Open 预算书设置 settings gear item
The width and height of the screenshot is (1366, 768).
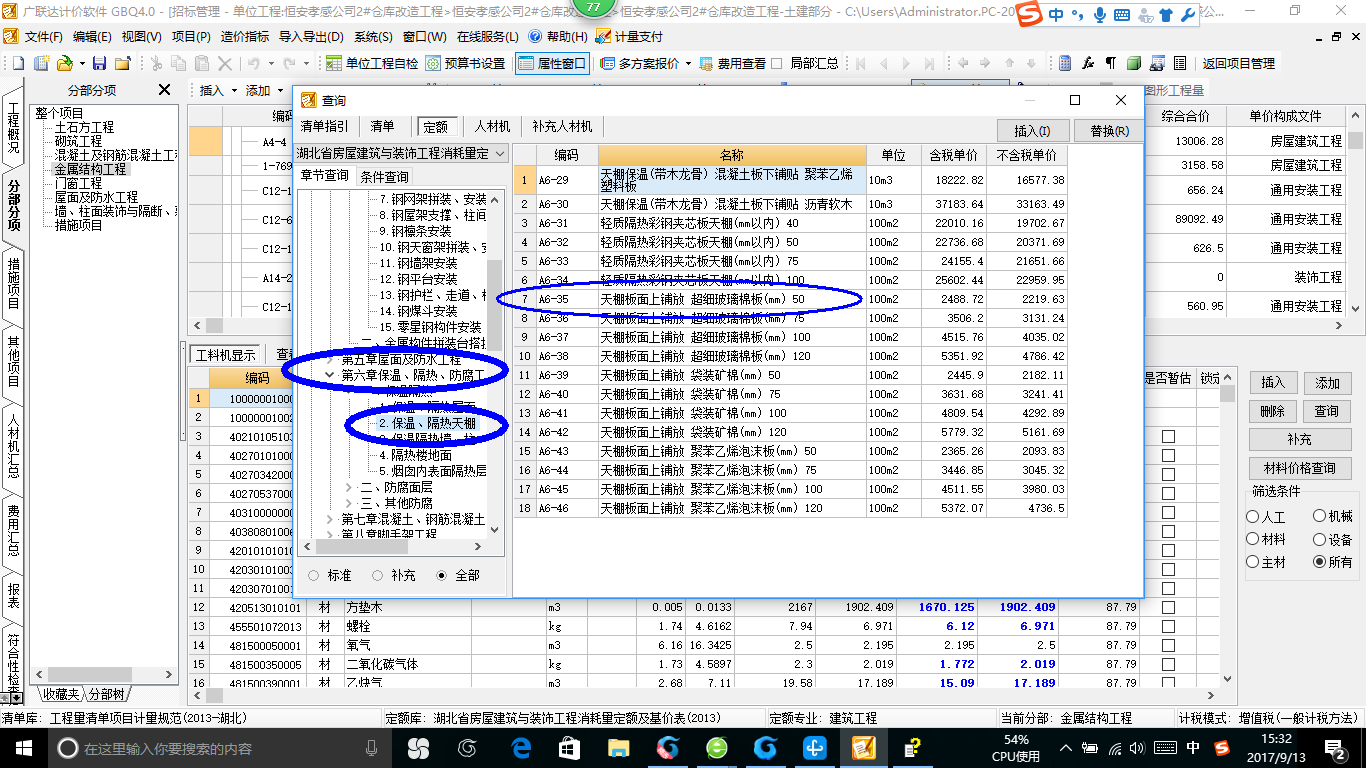click(x=465, y=63)
